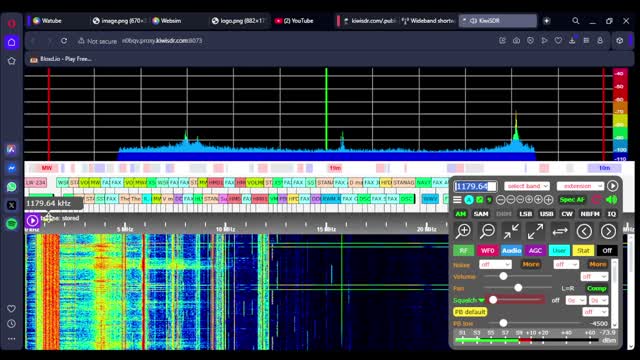Open the off dropdown on the Volume row
This screenshot has width=640, height=360.
pyautogui.click(x=594, y=277)
